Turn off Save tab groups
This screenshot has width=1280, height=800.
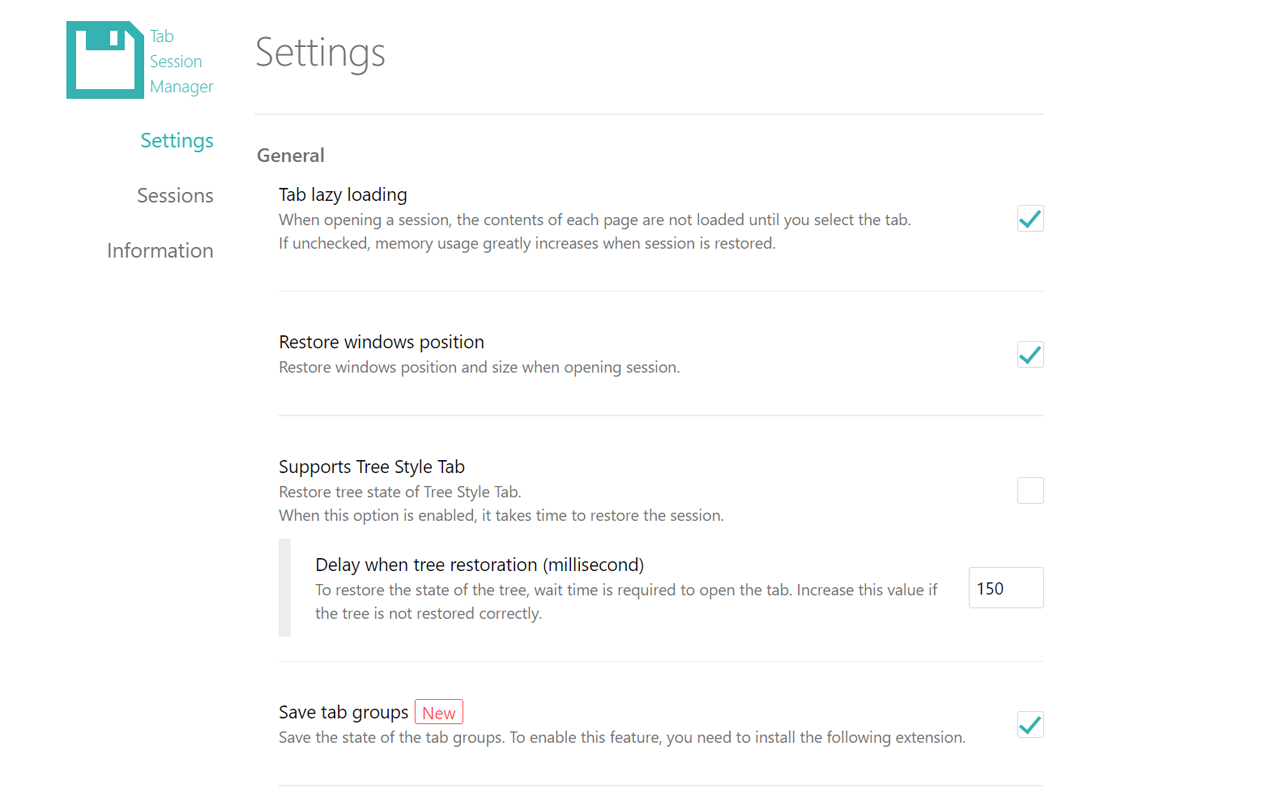pos(1030,724)
